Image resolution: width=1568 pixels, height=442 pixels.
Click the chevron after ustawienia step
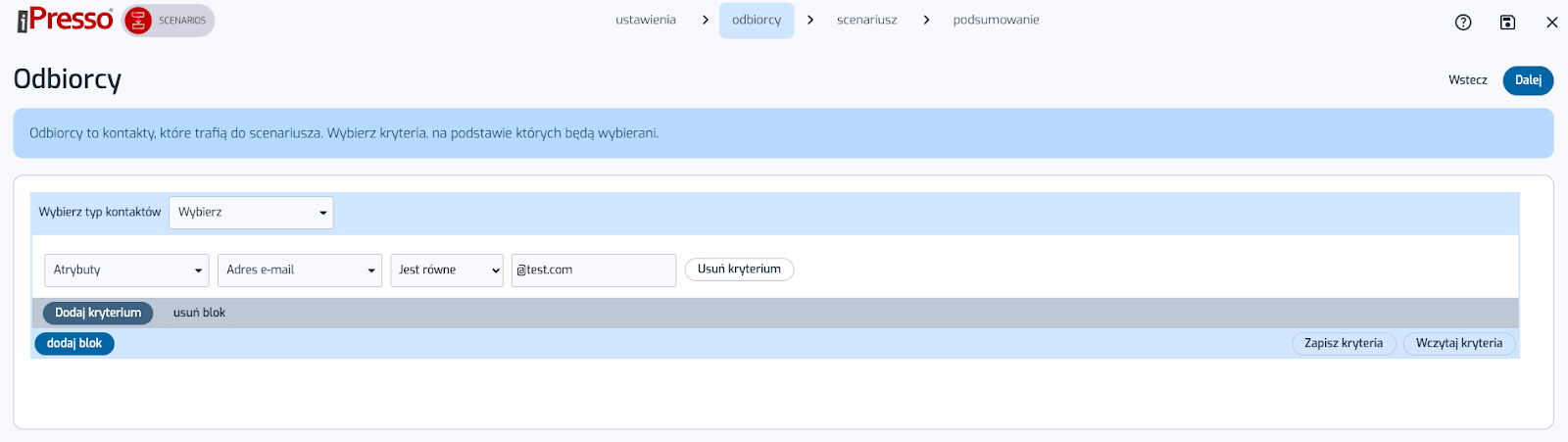[x=705, y=20]
